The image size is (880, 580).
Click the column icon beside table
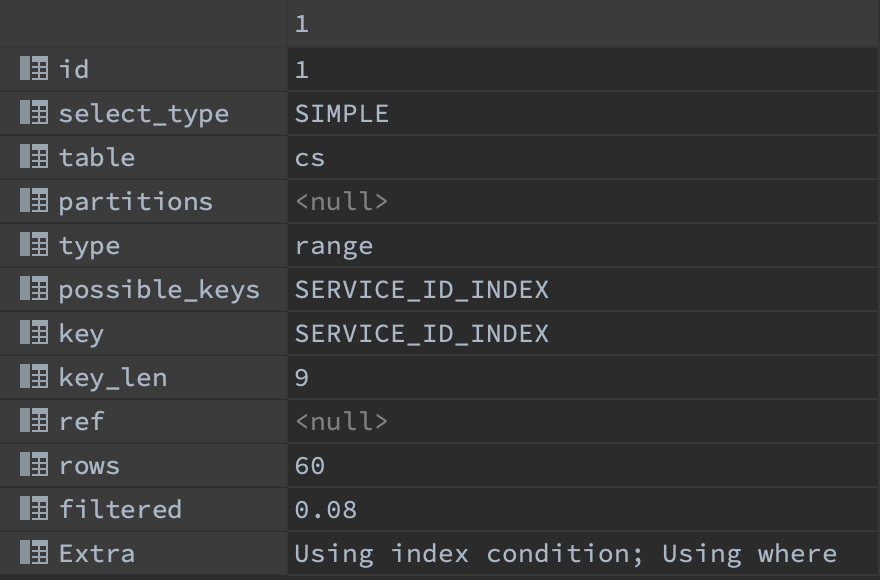pyautogui.click(x=34, y=157)
